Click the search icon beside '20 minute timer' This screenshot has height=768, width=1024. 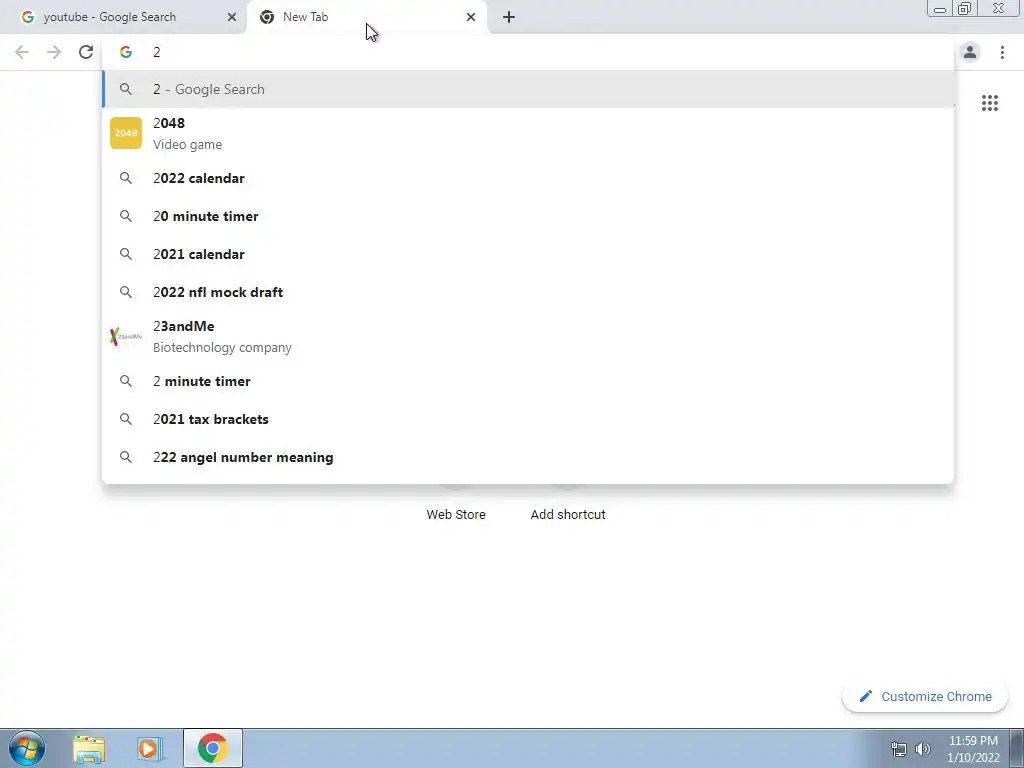tap(125, 216)
